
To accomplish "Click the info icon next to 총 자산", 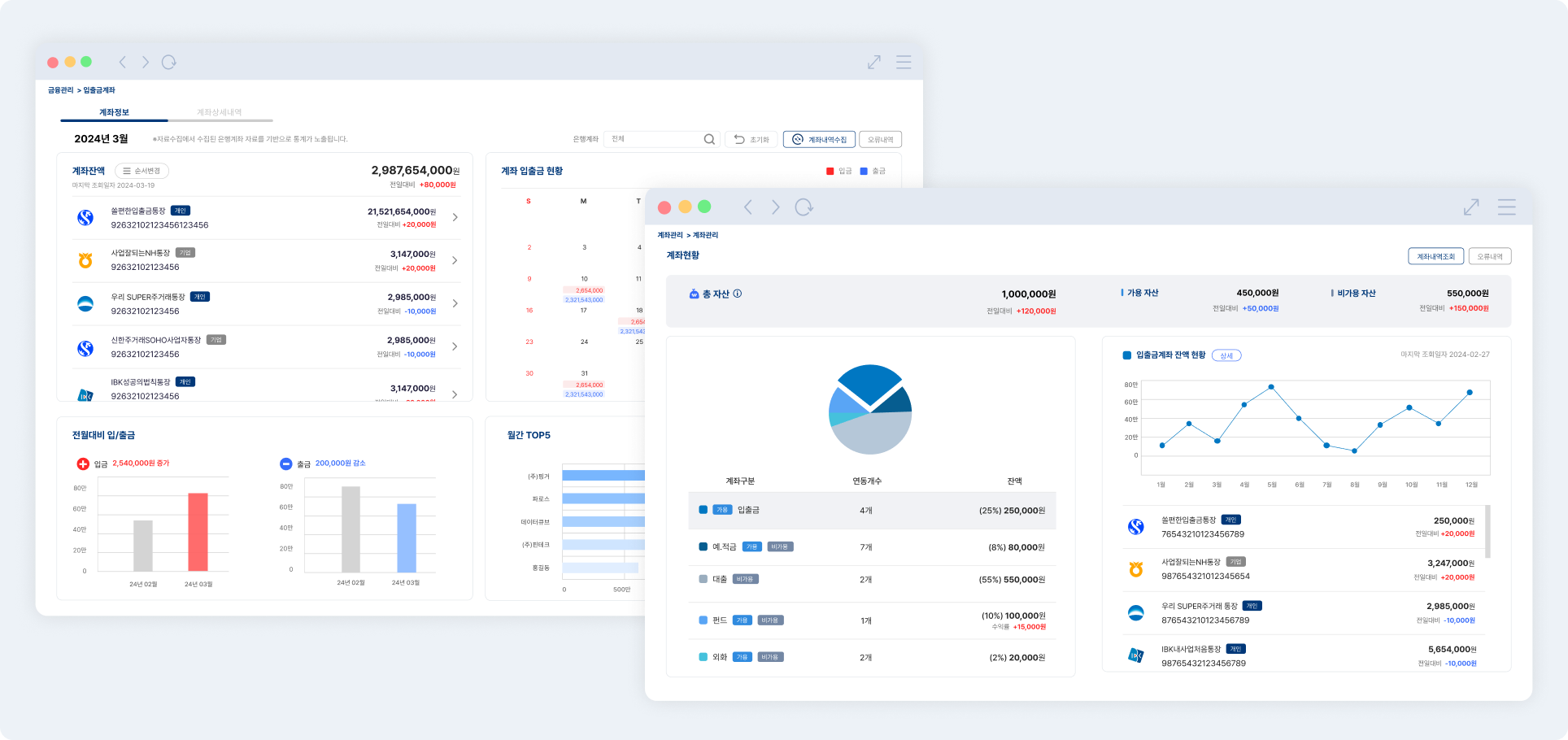I will (x=738, y=294).
